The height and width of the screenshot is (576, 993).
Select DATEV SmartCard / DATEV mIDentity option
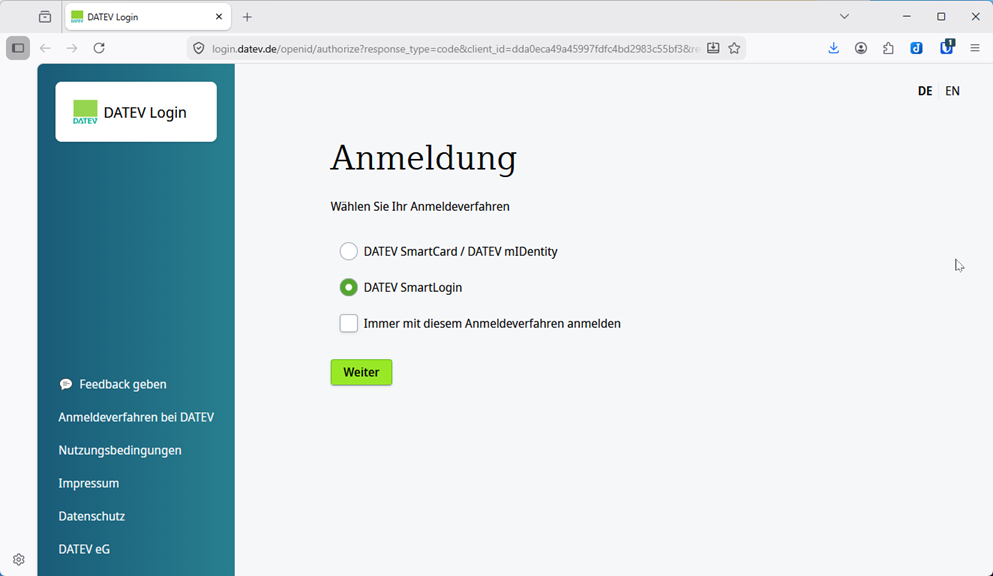tap(348, 251)
